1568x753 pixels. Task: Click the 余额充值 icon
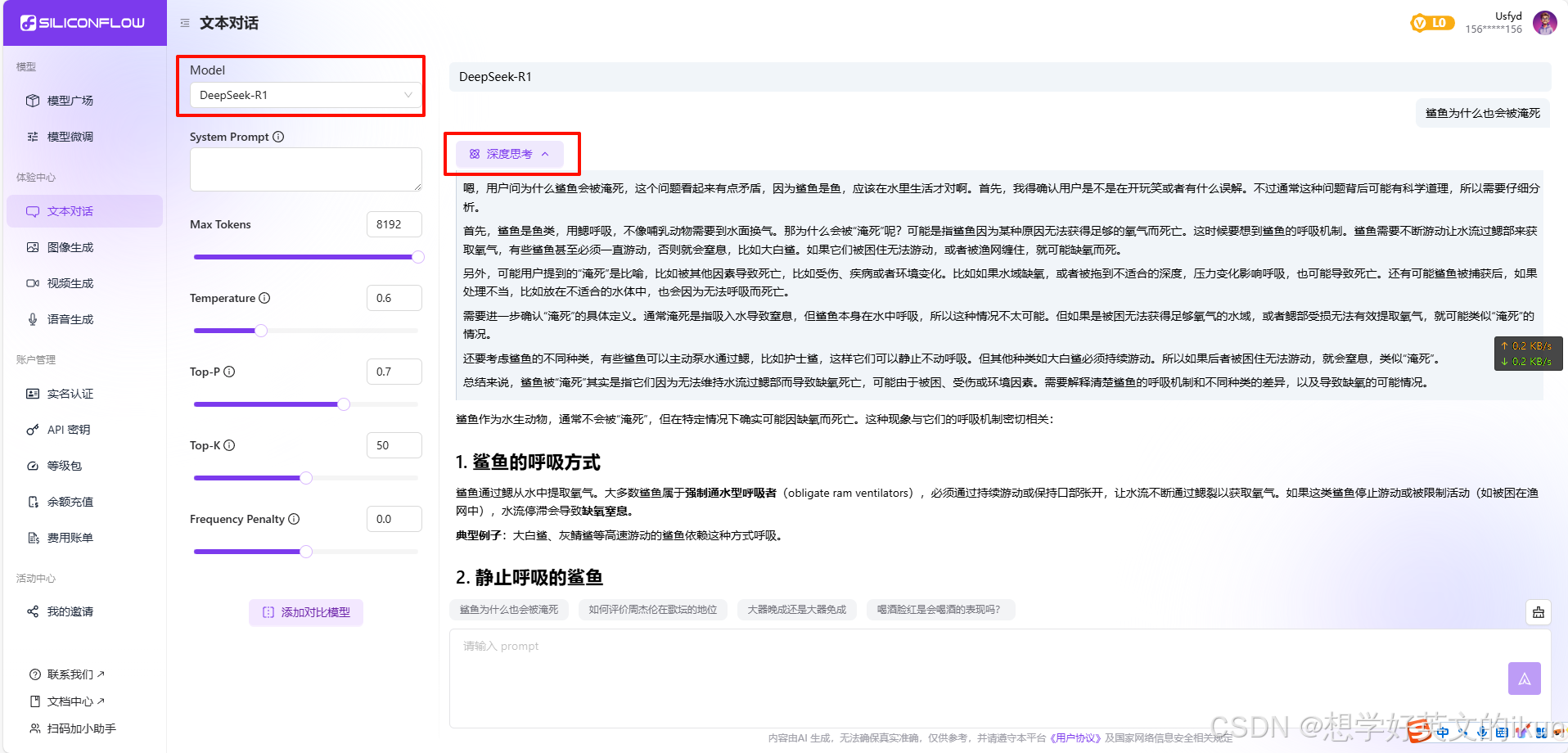(33, 502)
